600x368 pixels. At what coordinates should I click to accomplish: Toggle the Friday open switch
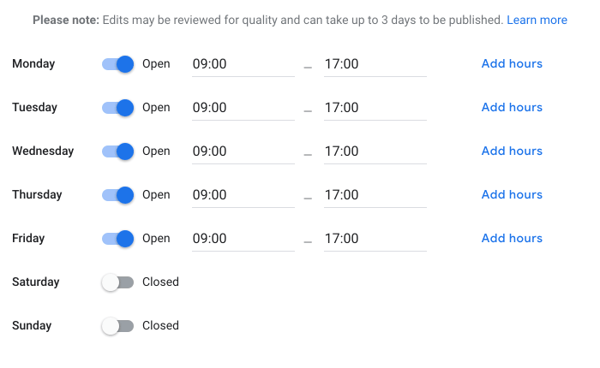click(x=118, y=238)
